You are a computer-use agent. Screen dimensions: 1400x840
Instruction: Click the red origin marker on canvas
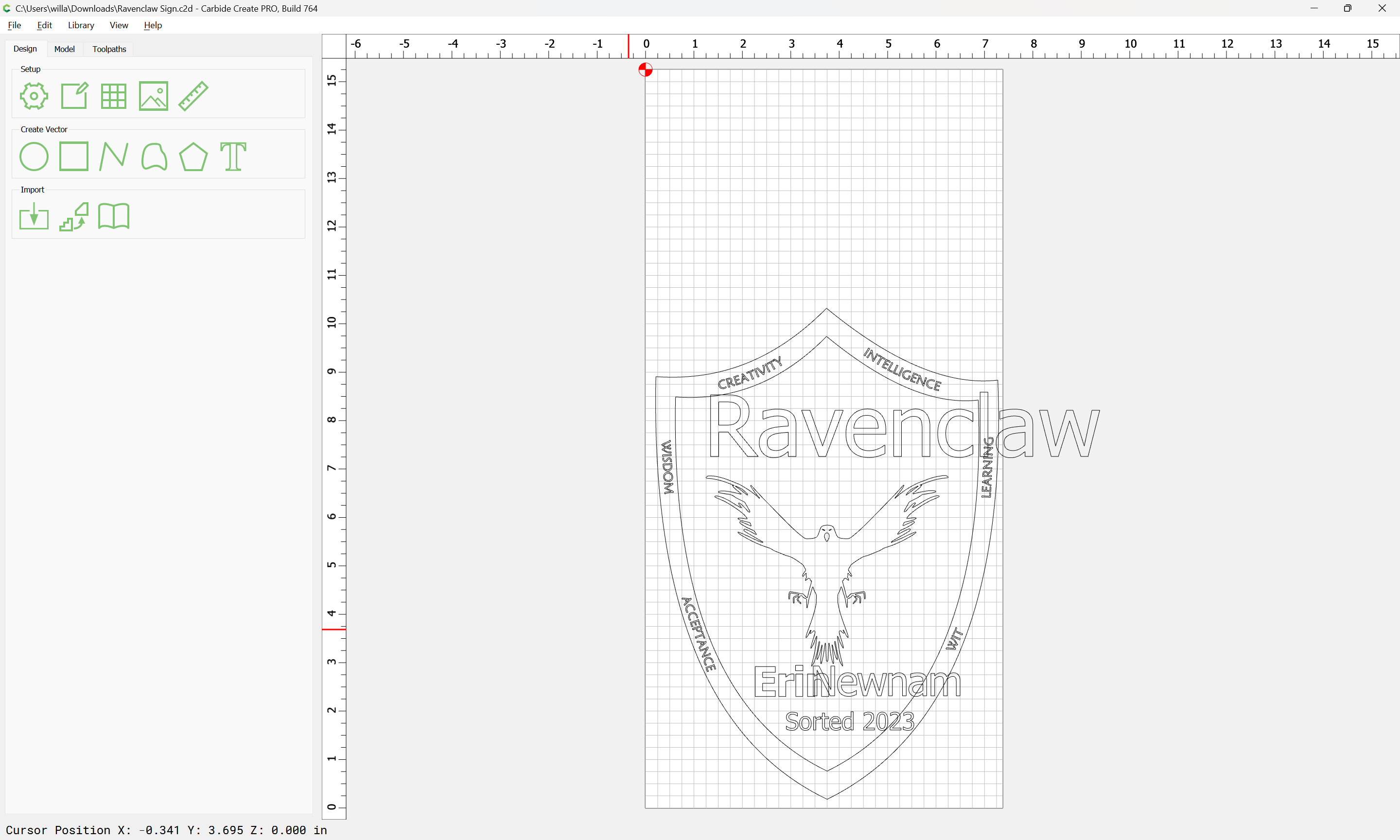(645, 70)
